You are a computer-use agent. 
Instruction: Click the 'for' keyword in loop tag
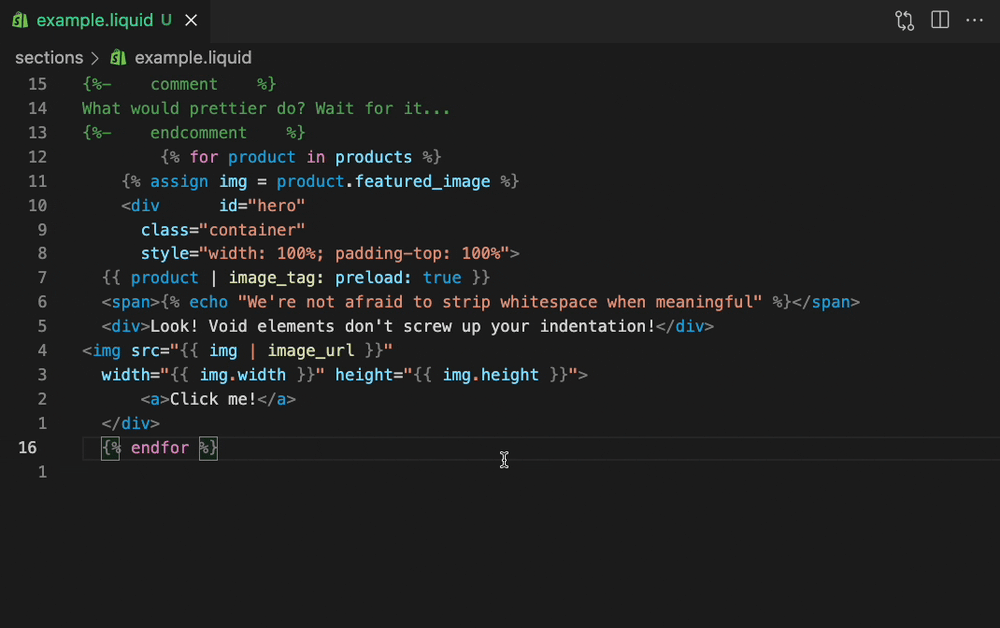[x=203, y=157]
